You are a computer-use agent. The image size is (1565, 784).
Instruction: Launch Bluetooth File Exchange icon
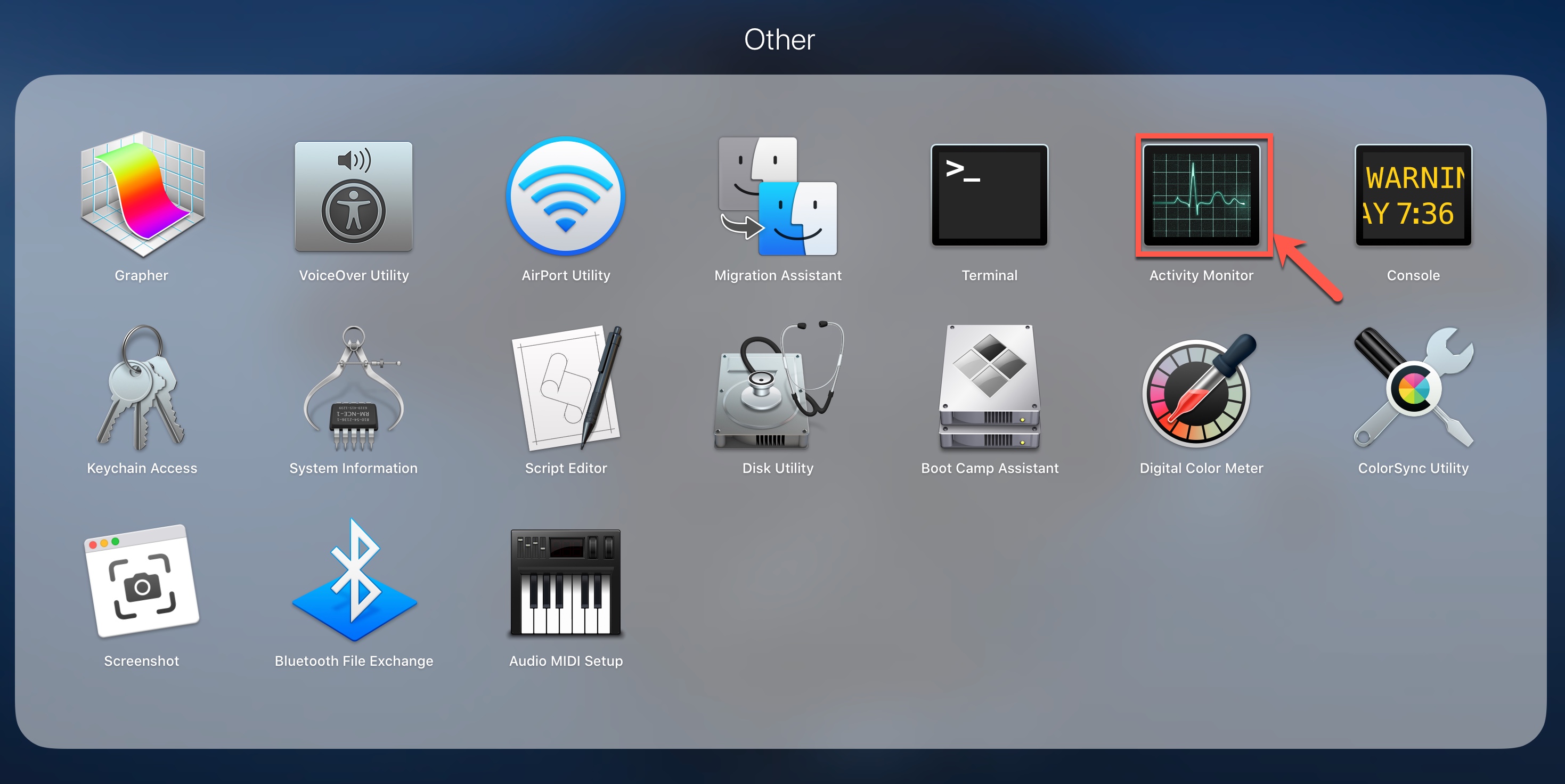354,580
